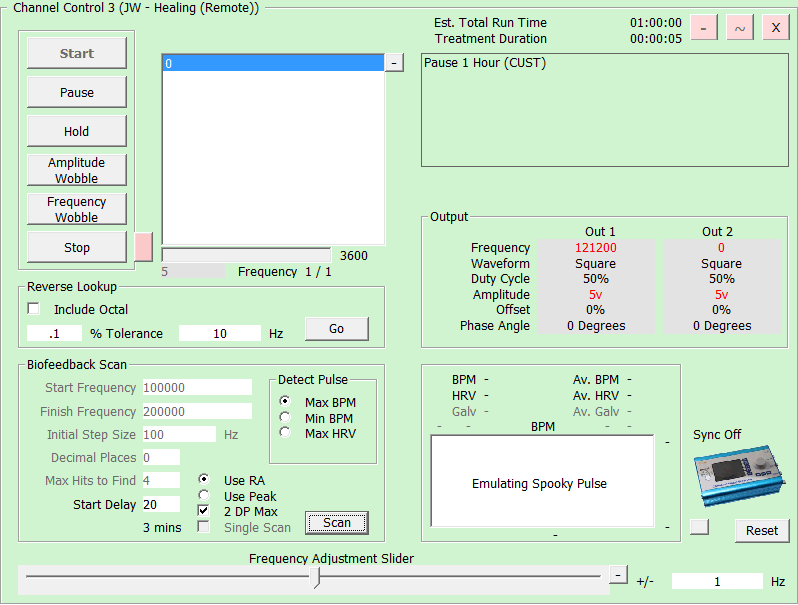
Task: Select the Max HRV radio button
Action: click(x=285, y=433)
